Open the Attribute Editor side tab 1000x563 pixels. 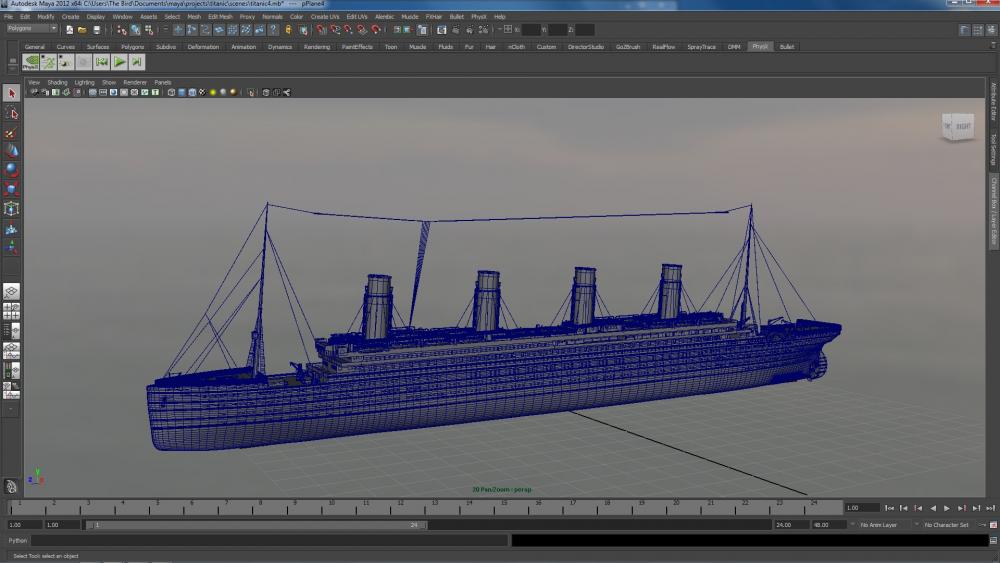tap(994, 102)
